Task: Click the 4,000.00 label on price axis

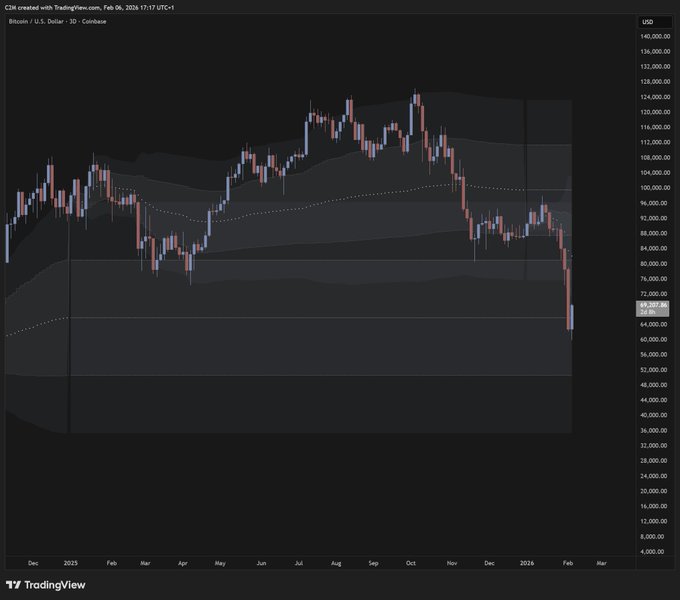Action: click(x=657, y=552)
